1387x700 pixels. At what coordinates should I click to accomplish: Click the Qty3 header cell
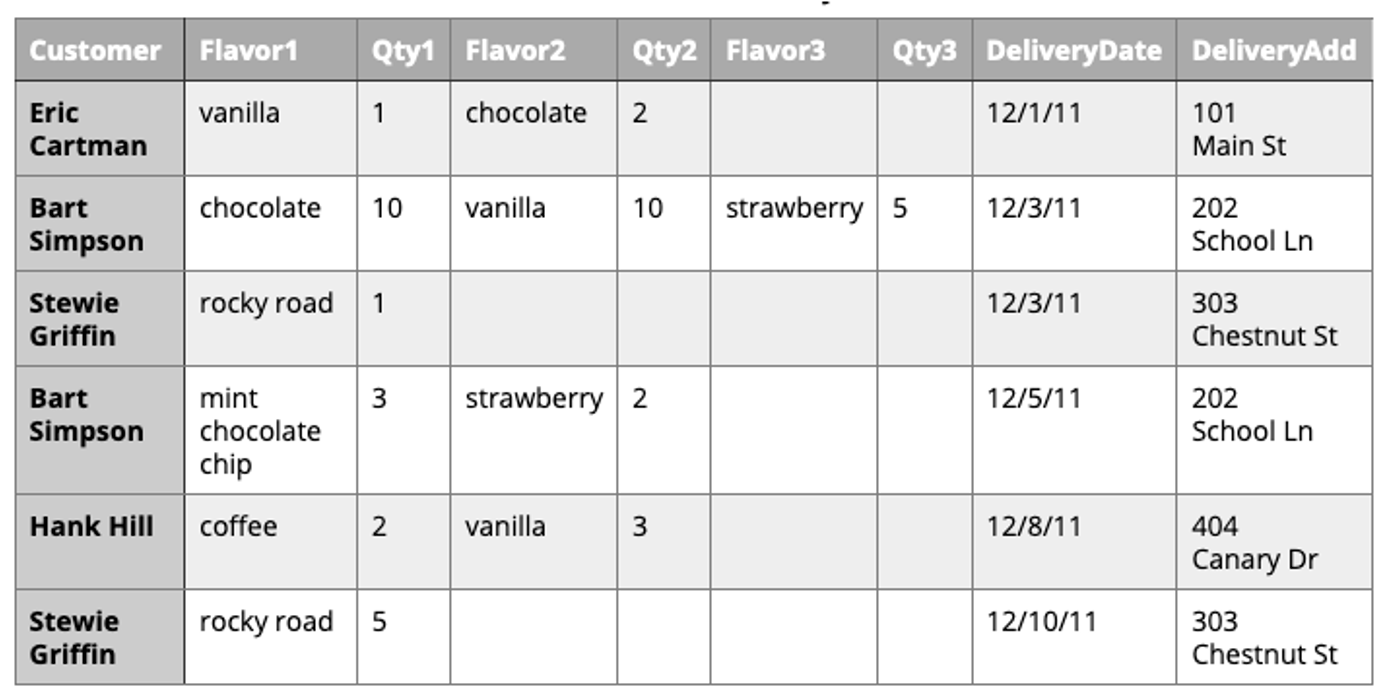tap(924, 50)
